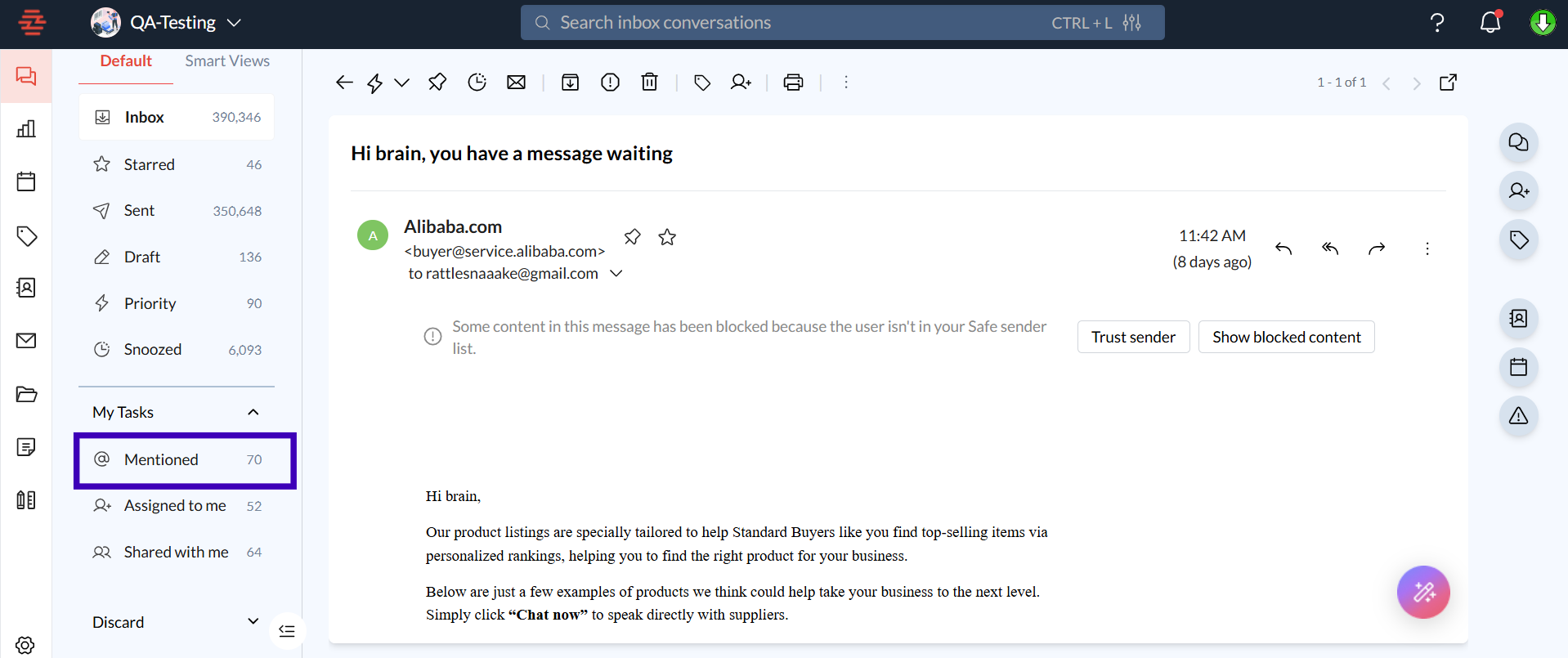
Task: Open the QA-Testing workspace dropdown
Action: click(234, 23)
